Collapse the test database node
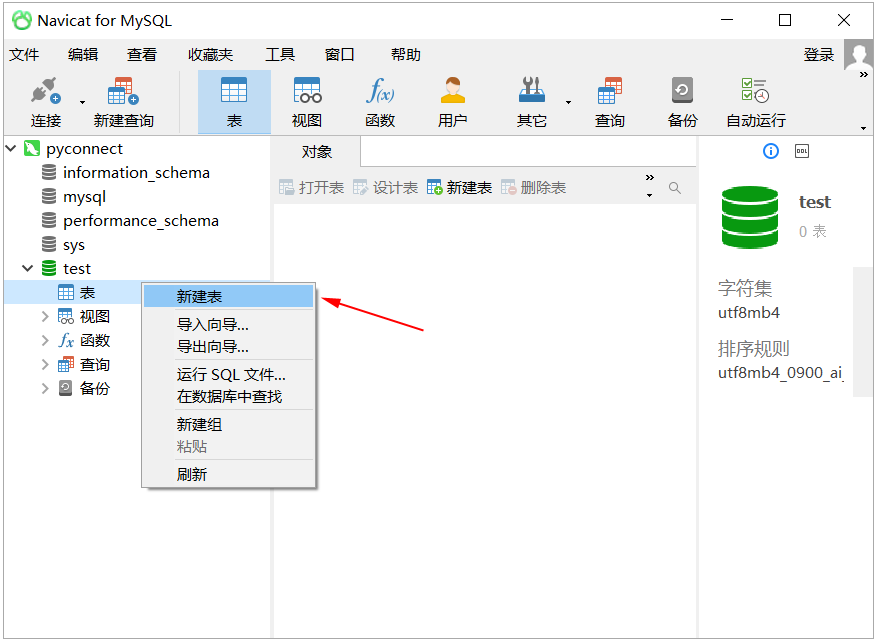The image size is (875, 642). [x=27, y=268]
